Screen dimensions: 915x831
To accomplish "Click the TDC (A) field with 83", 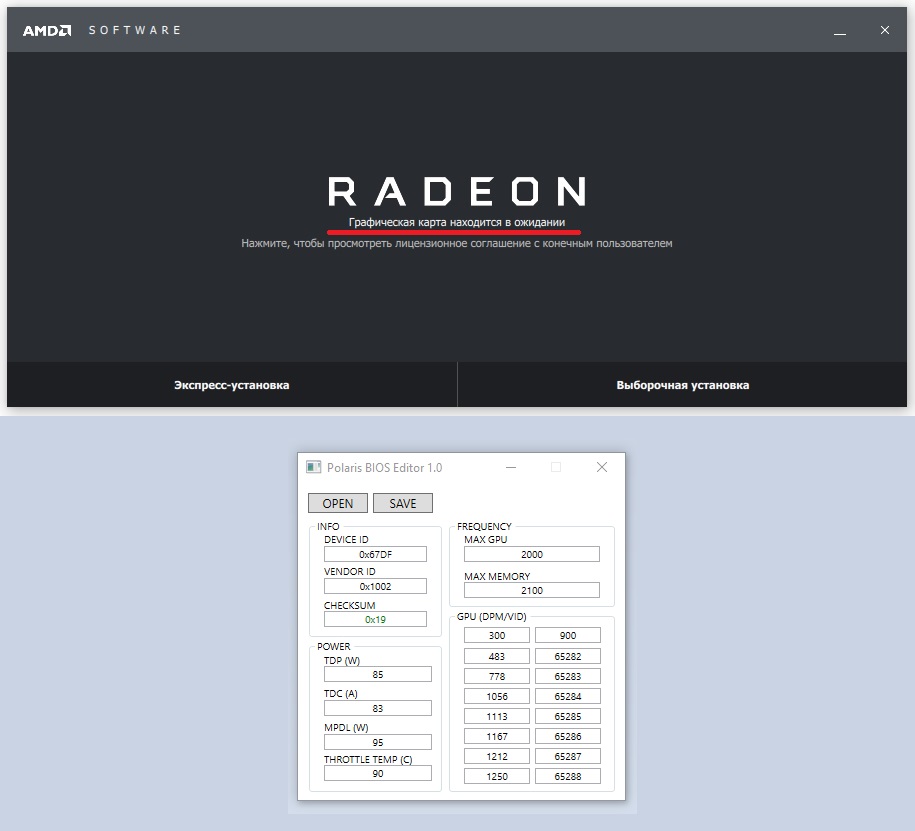I will click(378, 708).
